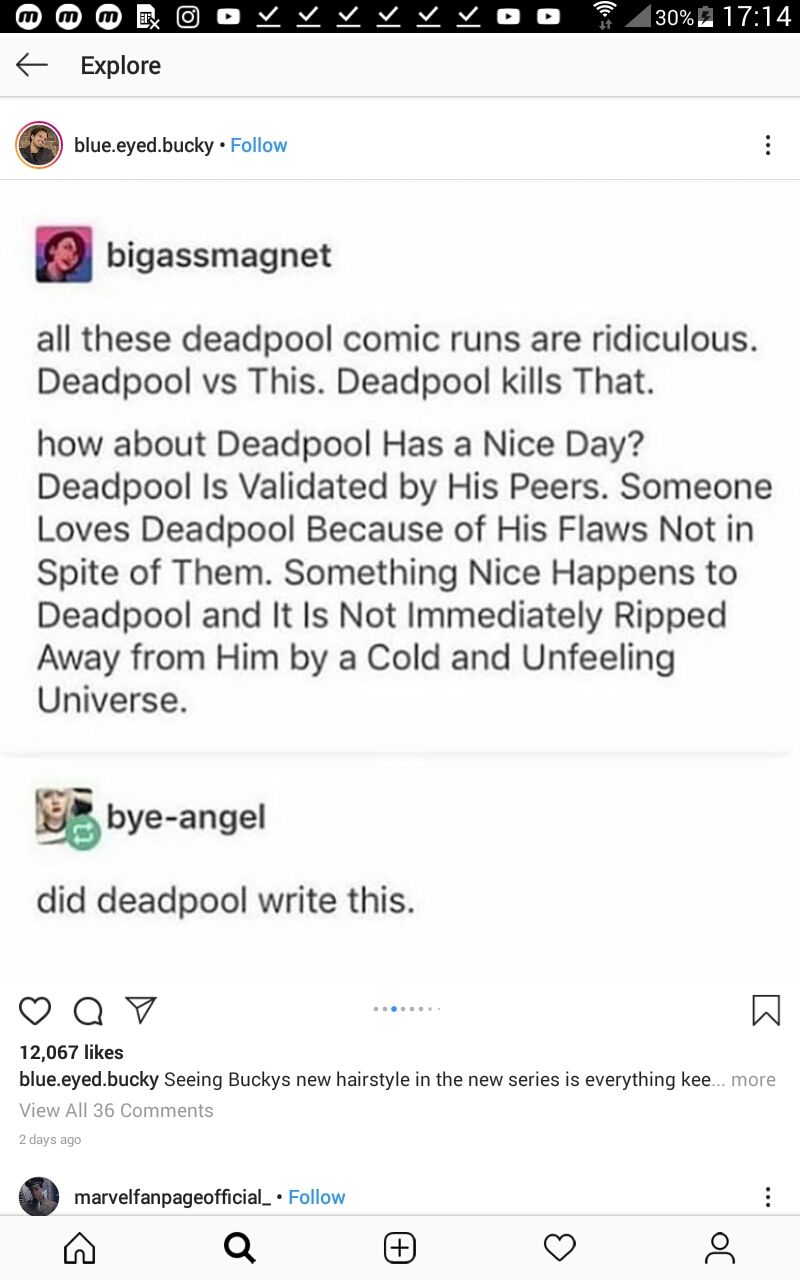View All 36 Comments
This screenshot has width=800, height=1280.
tap(116, 1110)
